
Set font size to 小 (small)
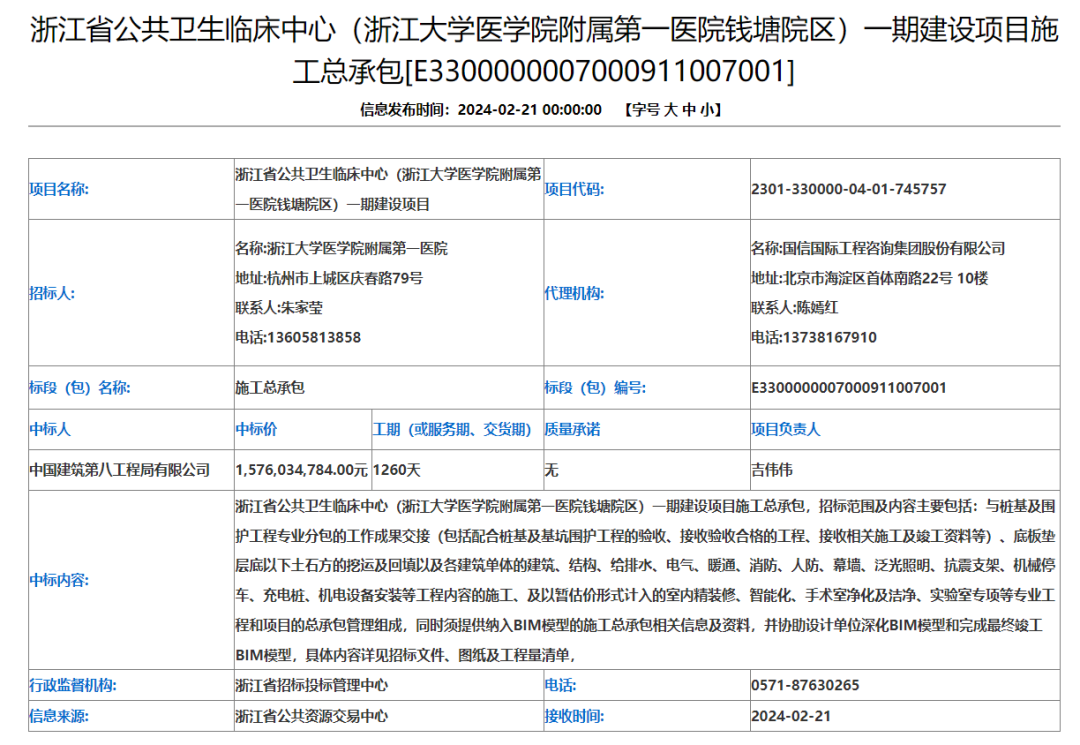click(707, 109)
